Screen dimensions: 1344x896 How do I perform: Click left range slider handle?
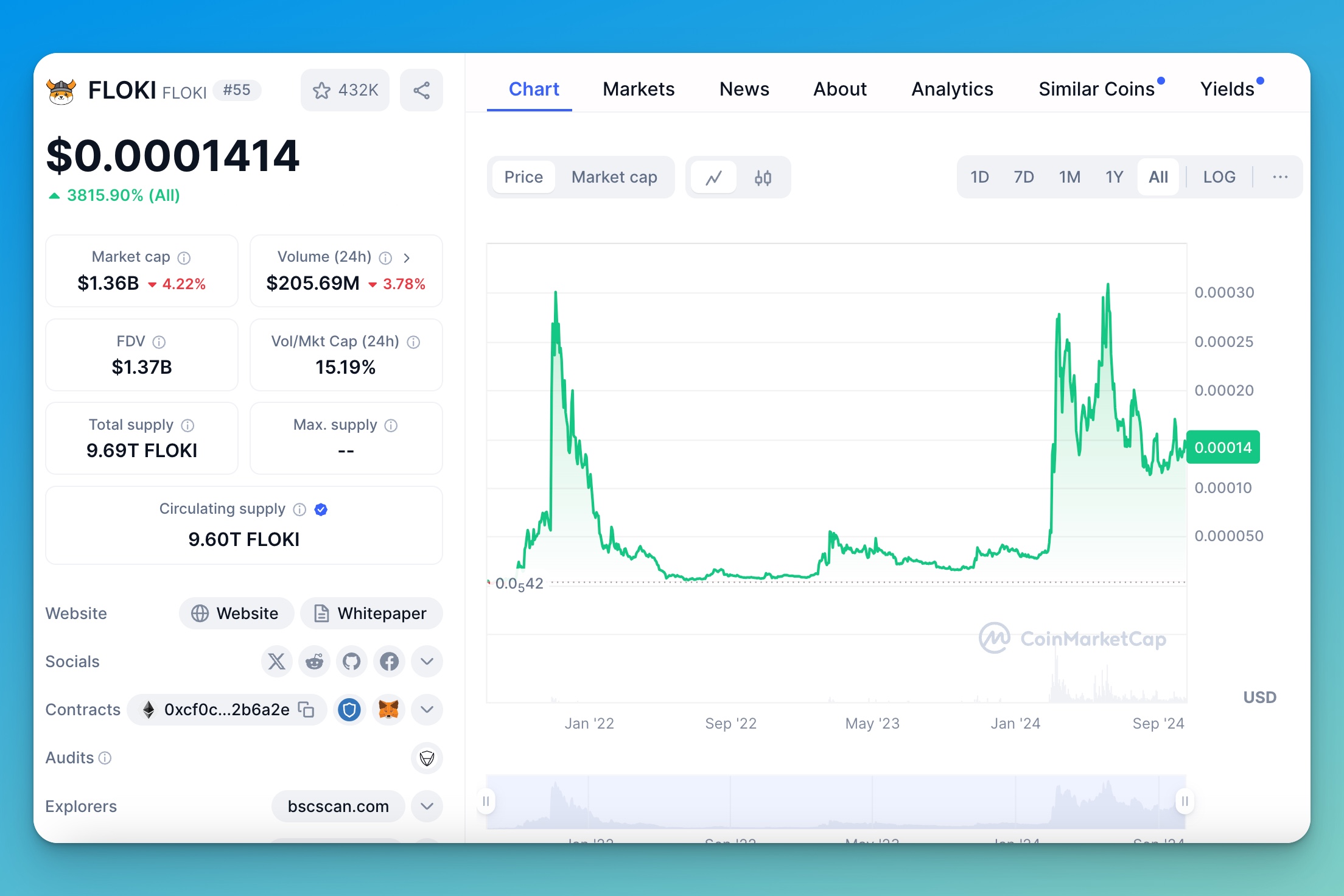click(486, 801)
